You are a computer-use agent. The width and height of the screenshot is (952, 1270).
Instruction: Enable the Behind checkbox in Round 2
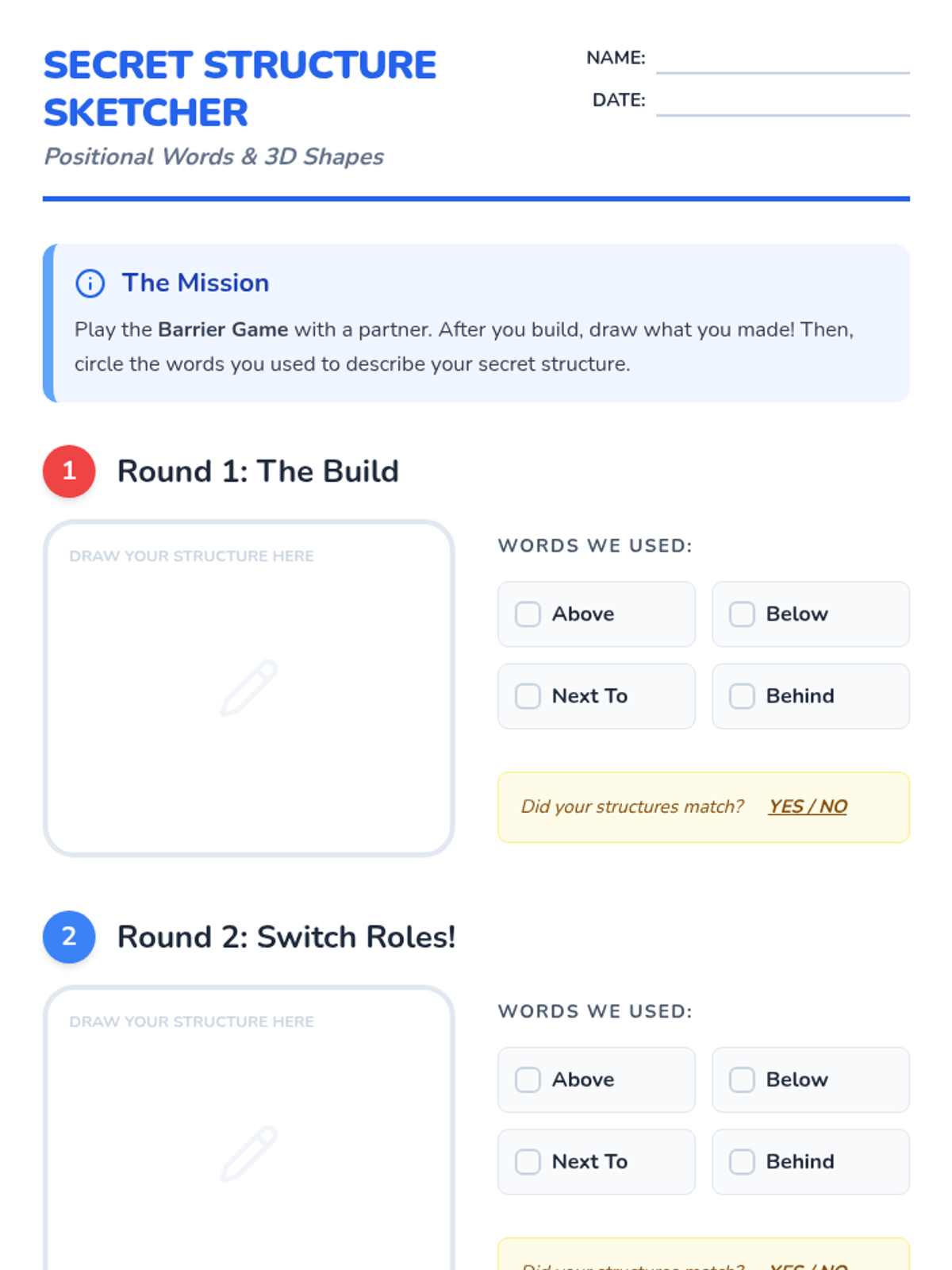pos(742,1162)
